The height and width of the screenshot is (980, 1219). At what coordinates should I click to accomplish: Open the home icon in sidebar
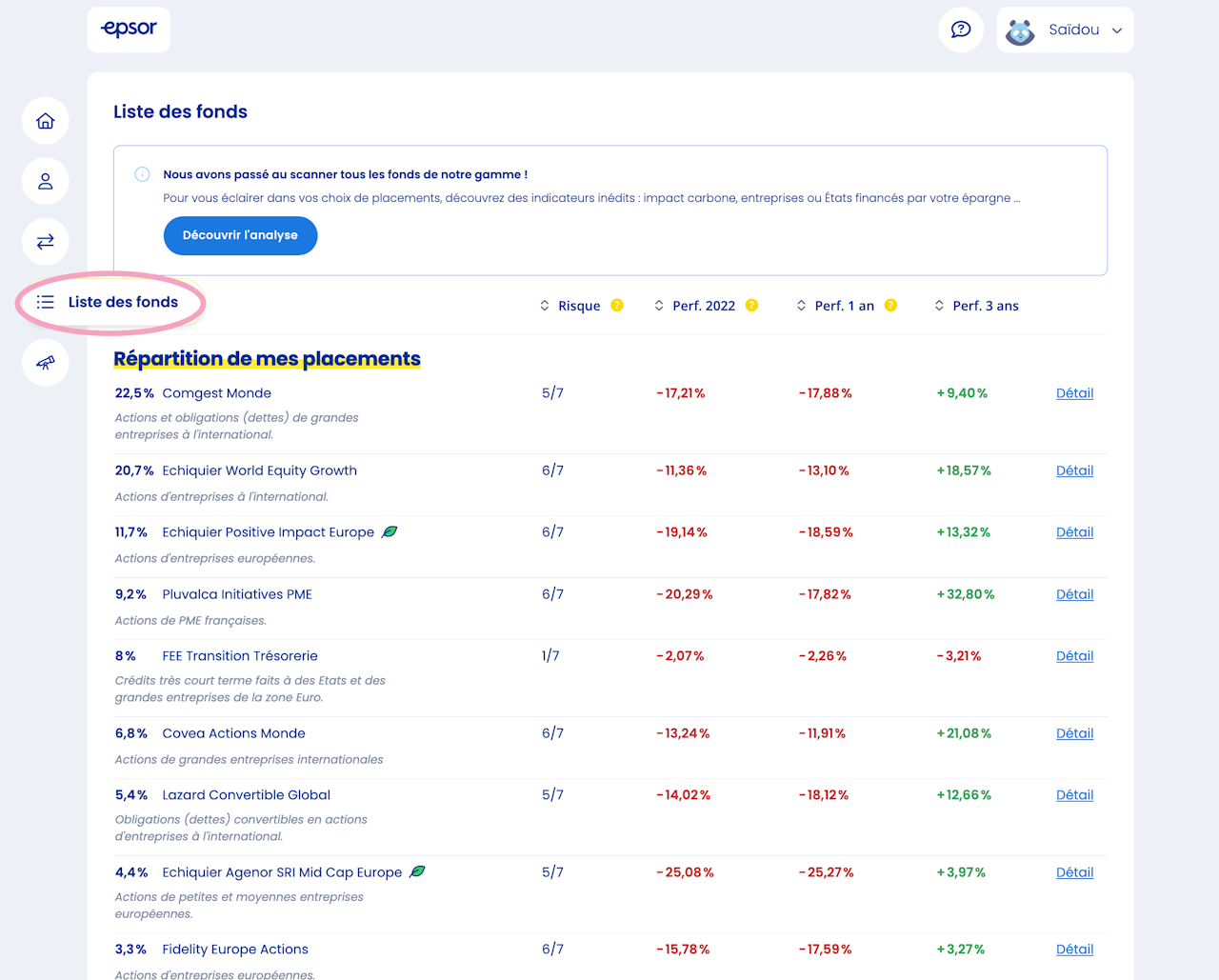coord(46,121)
